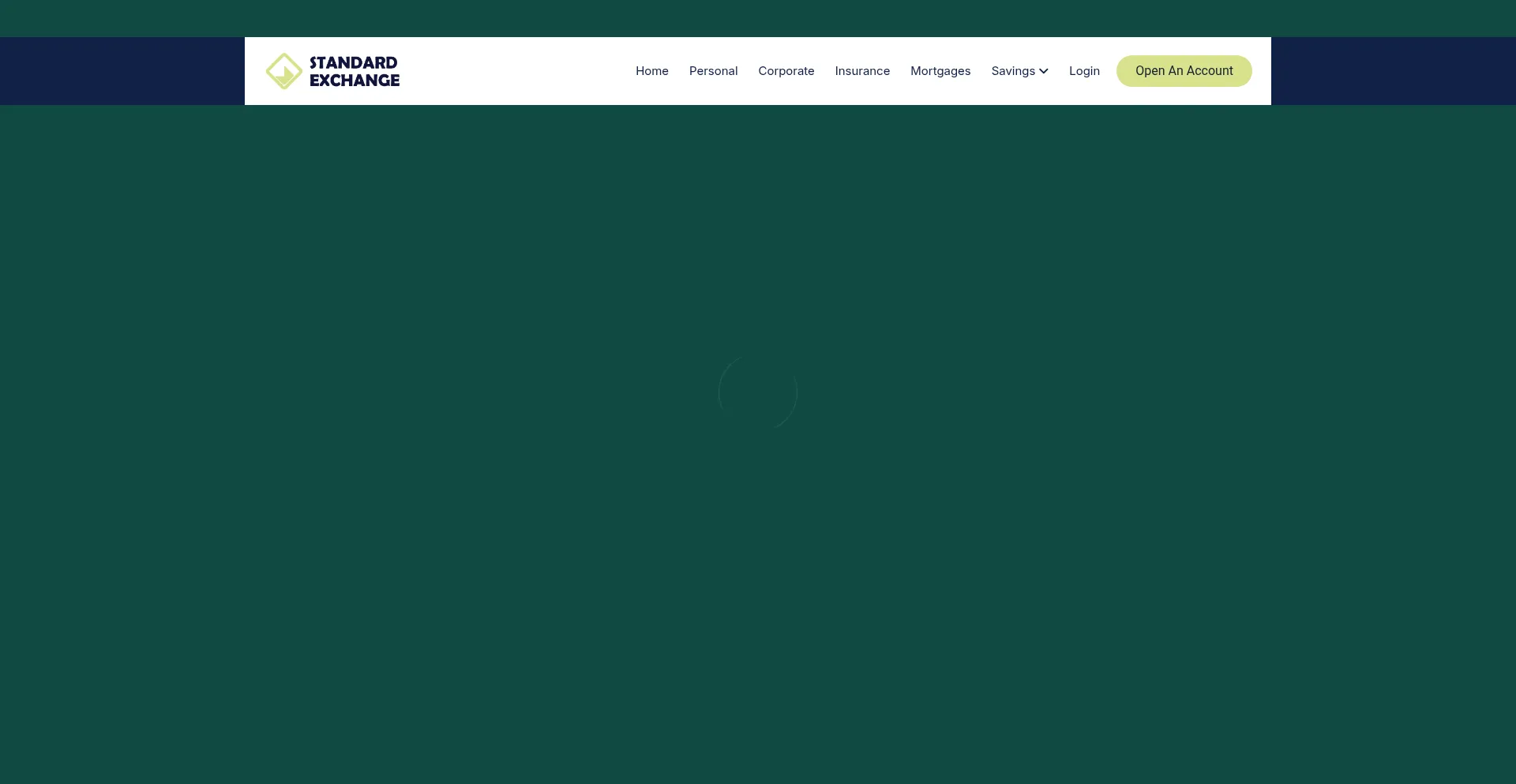Click empty navbar space between logo and Home

coord(513,71)
